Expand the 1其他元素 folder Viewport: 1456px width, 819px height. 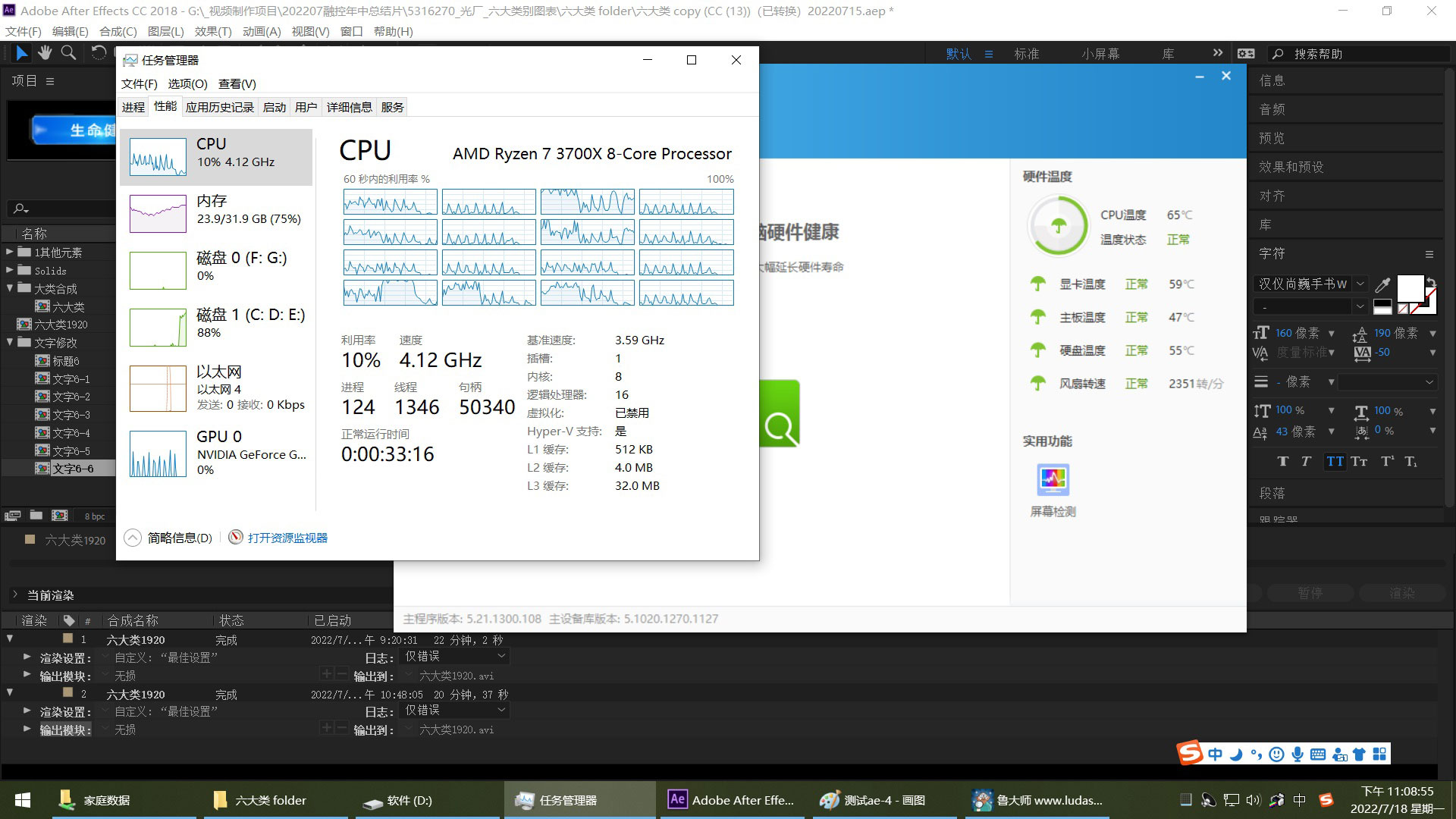[x=10, y=252]
